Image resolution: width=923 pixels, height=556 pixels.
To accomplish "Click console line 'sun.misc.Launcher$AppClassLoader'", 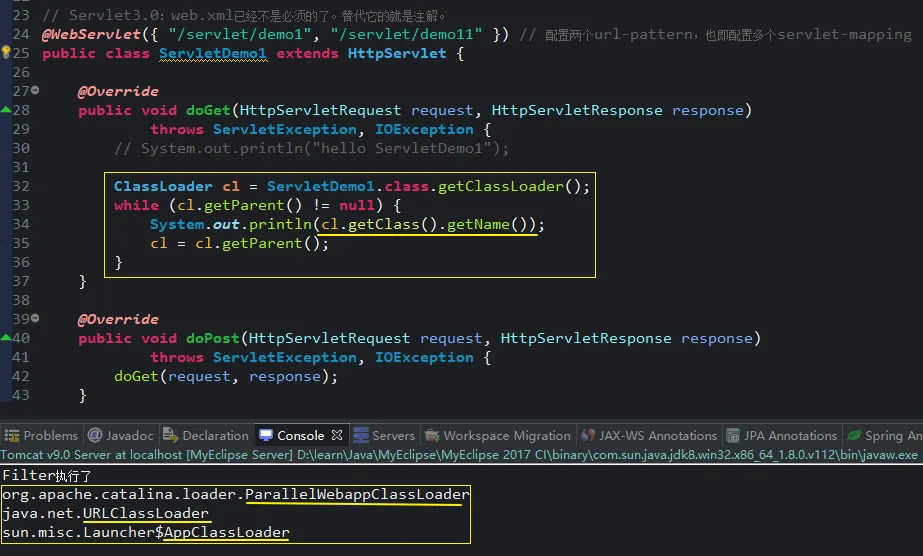I will [146, 532].
